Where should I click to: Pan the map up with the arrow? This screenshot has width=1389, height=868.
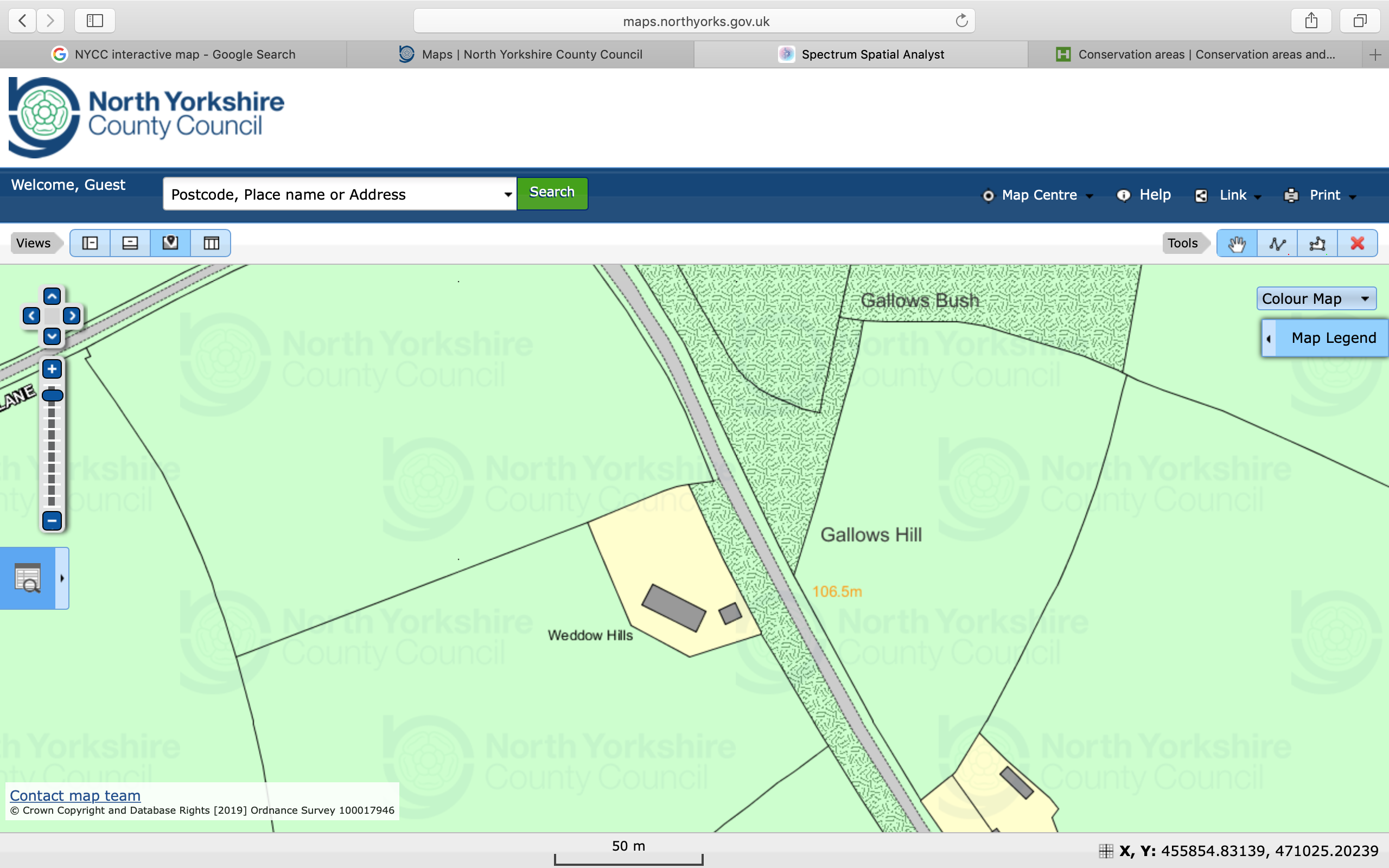click(x=52, y=296)
